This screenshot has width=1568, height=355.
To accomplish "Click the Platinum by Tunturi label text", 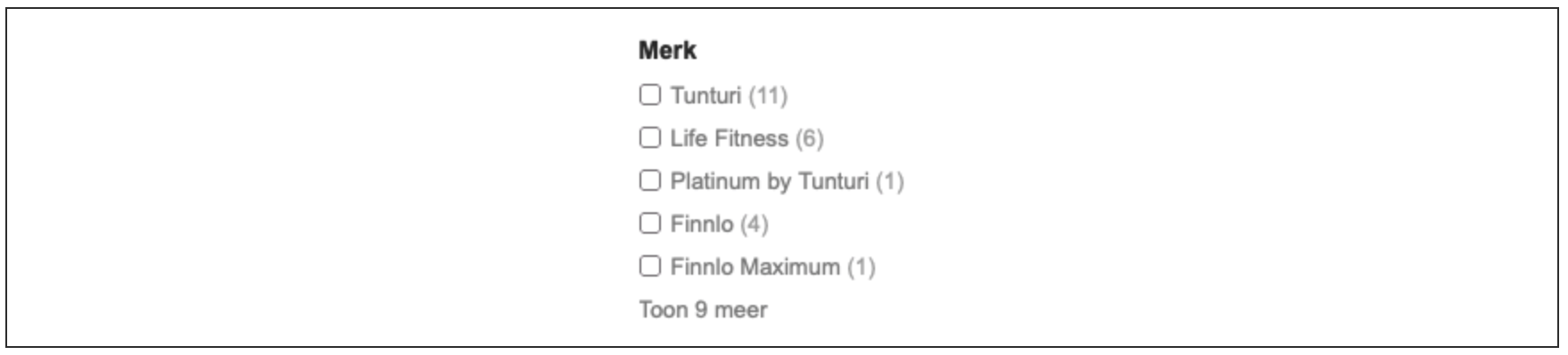I will [770, 181].
